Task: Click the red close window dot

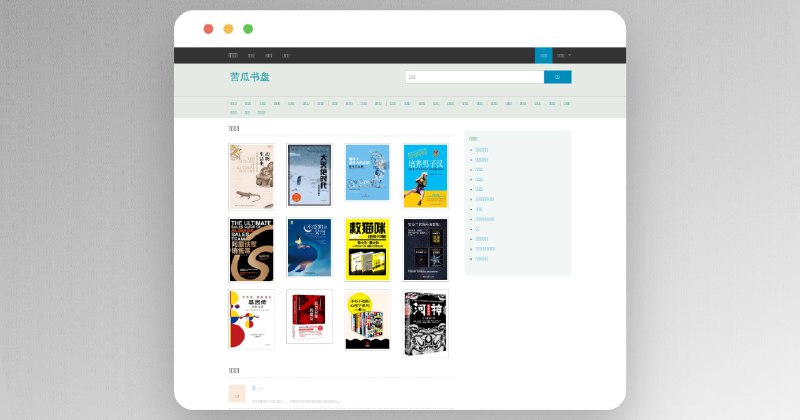Action: coord(208,29)
